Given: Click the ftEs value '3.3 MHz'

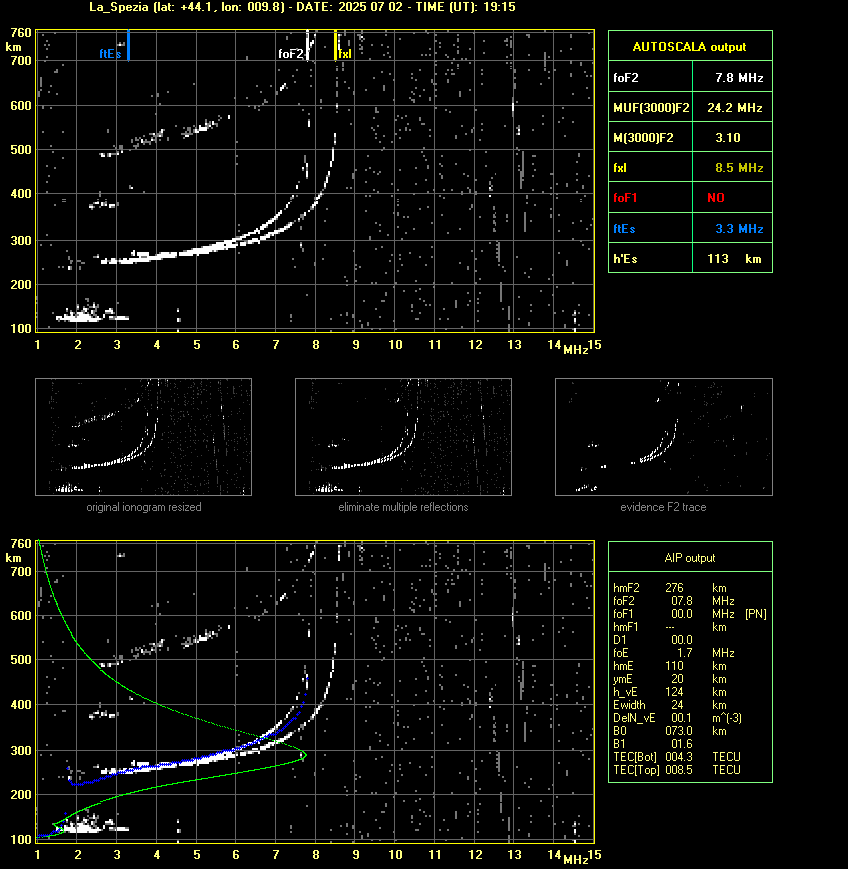Looking at the screenshot, I should click(x=739, y=228).
